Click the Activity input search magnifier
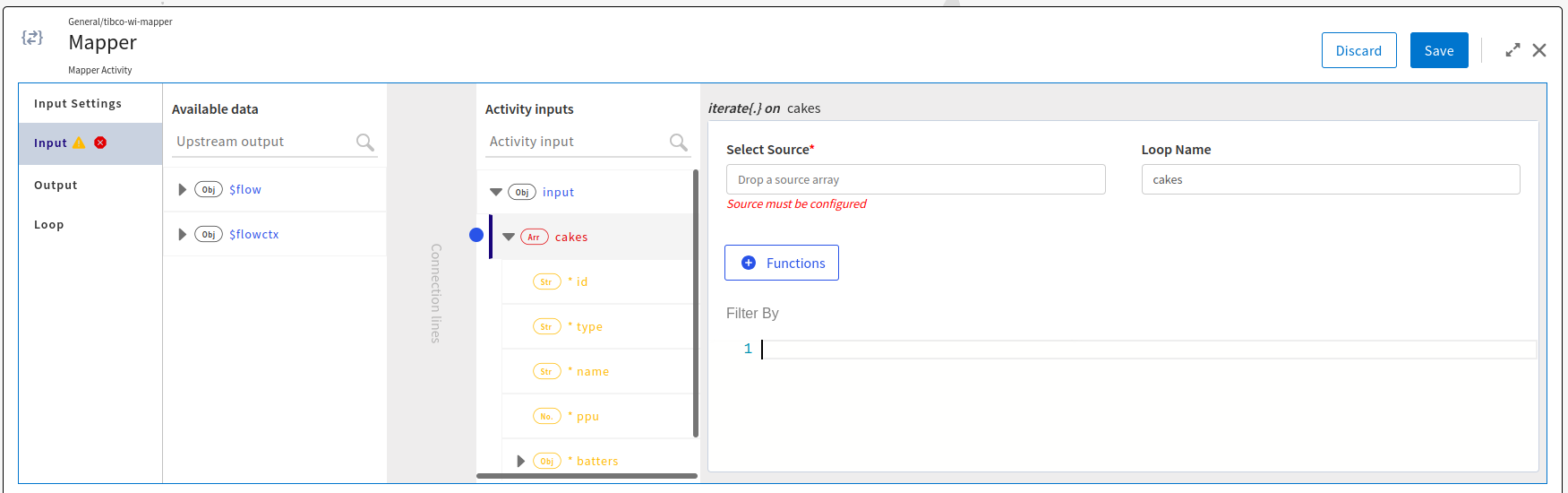1568x493 pixels. click(678, 142)
